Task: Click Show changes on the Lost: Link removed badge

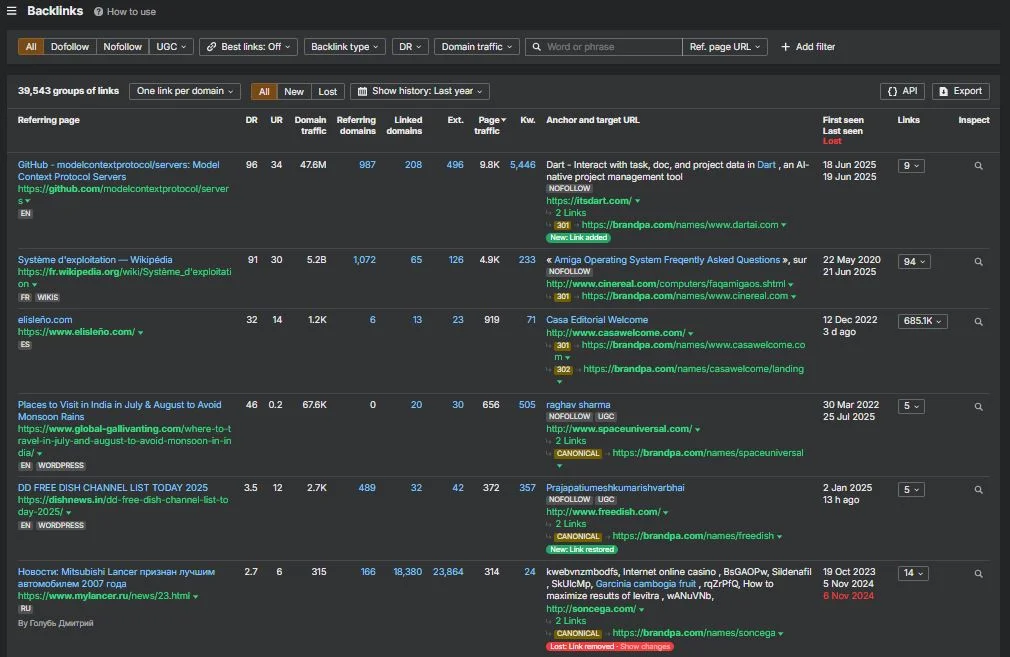Action: [x=645, y=646]
